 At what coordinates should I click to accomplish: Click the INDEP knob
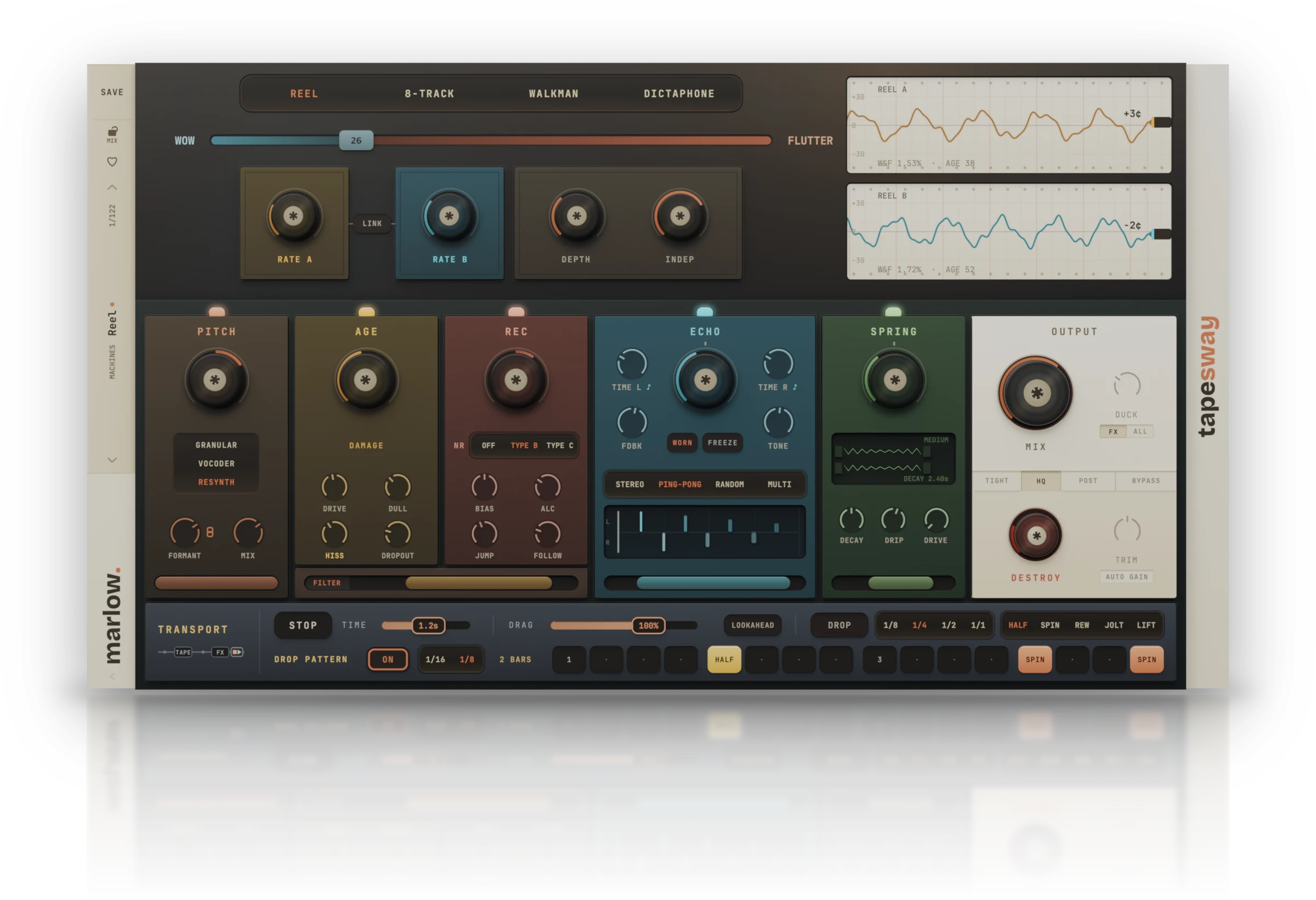click(680, 217)
